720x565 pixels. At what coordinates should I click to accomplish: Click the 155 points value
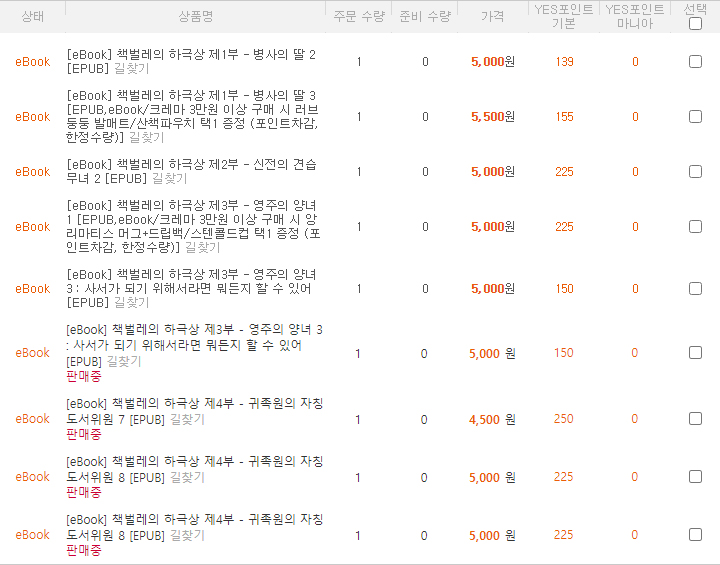coord(564,117)
